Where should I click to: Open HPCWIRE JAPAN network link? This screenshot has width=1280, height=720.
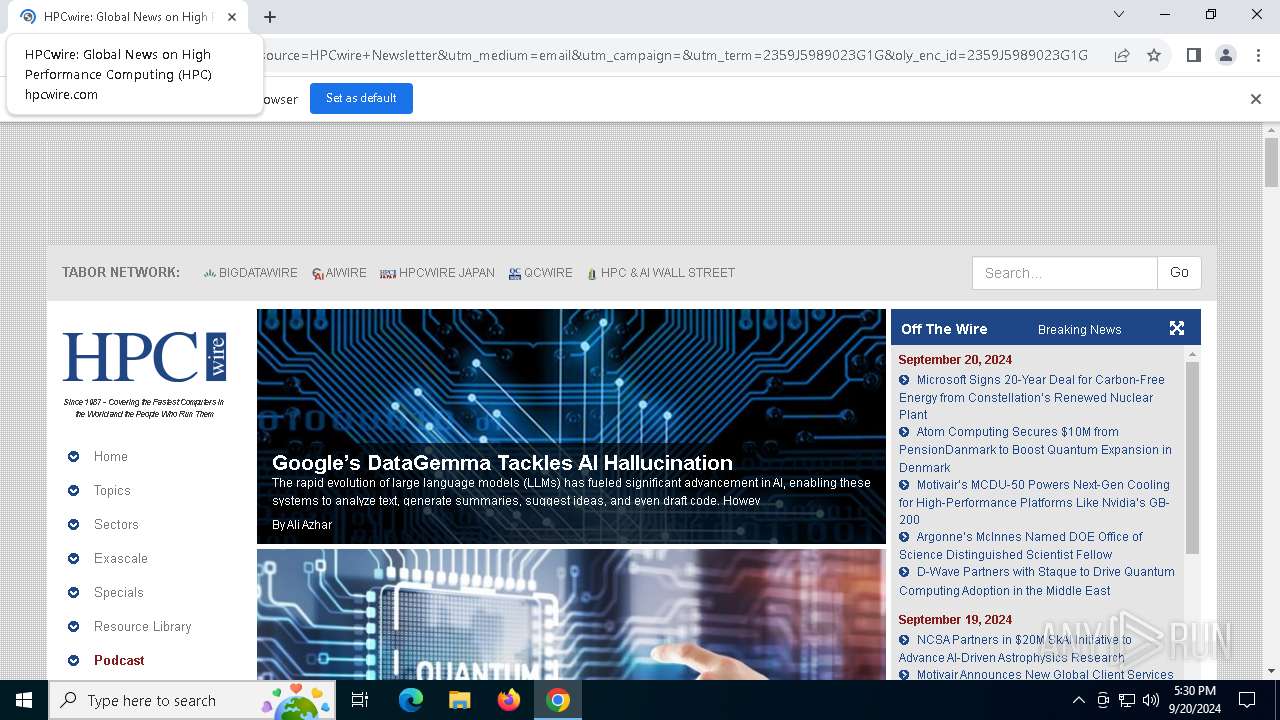(x=437, y=273)
